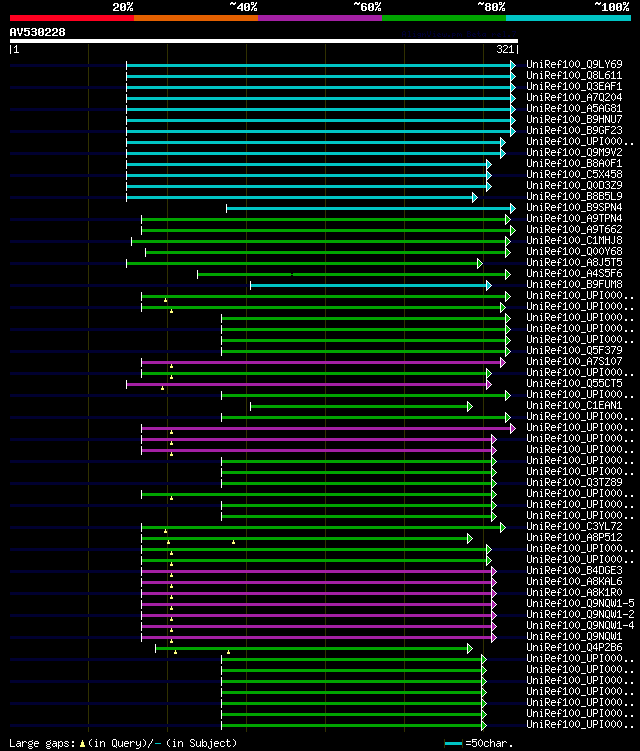Image resolution: width=640 pixels, height=751 pixels.
Task: Open hit UniRef100_A4S5F6
Action: click(x=574, y=273)
